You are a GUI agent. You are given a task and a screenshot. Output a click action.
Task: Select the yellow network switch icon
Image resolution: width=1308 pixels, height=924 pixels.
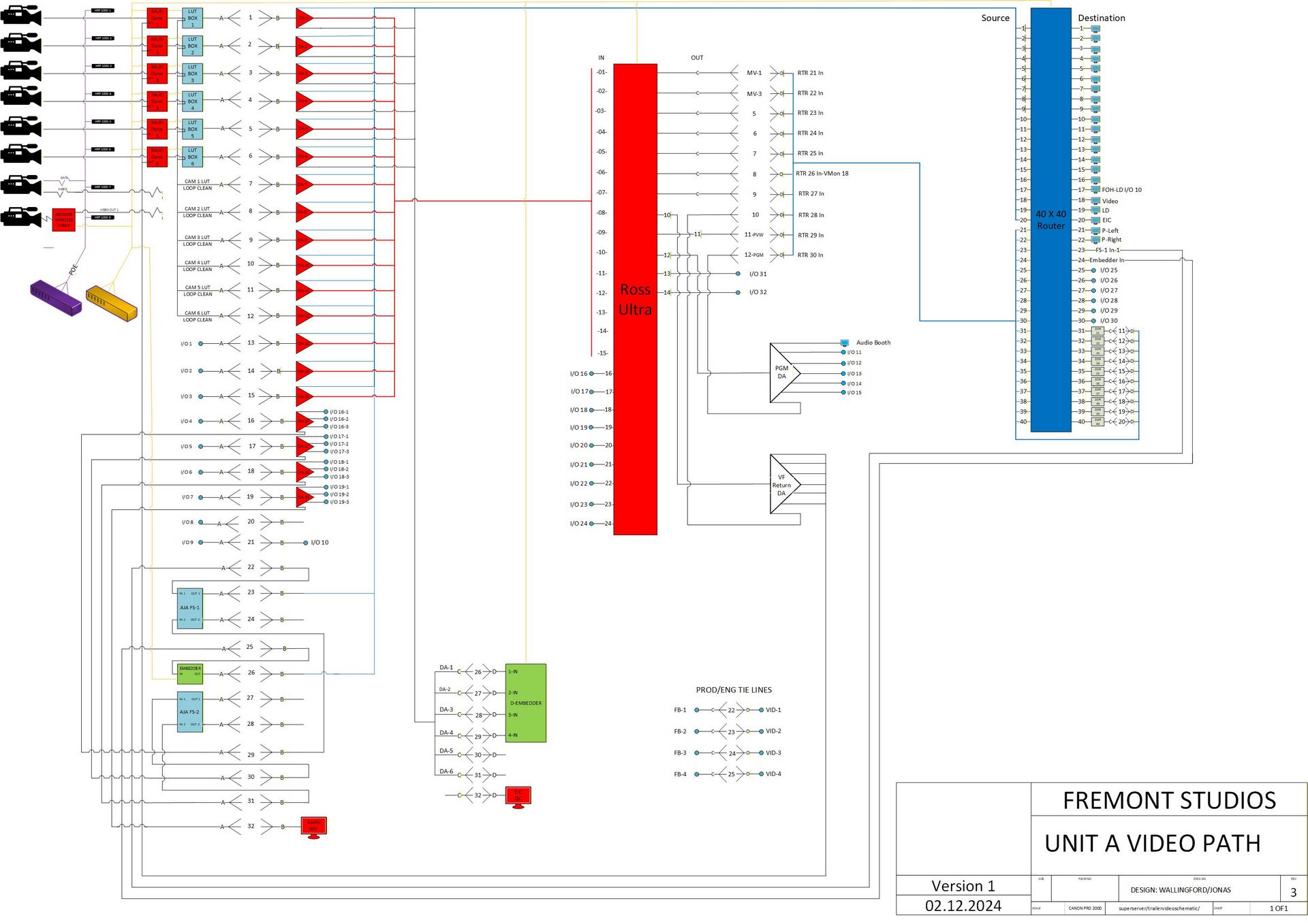pos(111,303)
